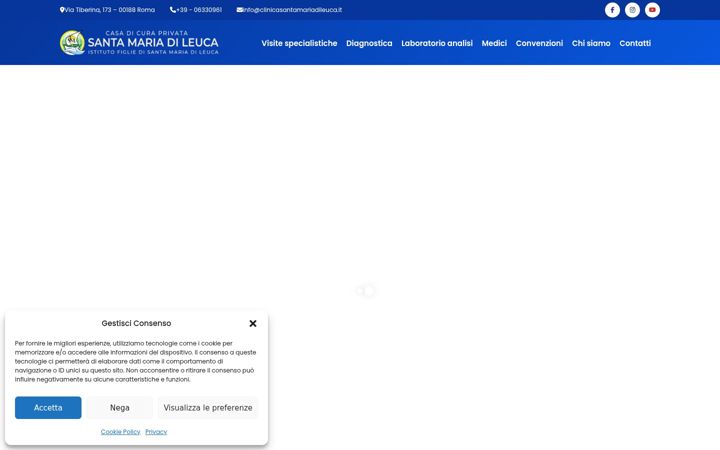Click the info@ email address
Screen dimensions: 720x450
tap(292, 10)
